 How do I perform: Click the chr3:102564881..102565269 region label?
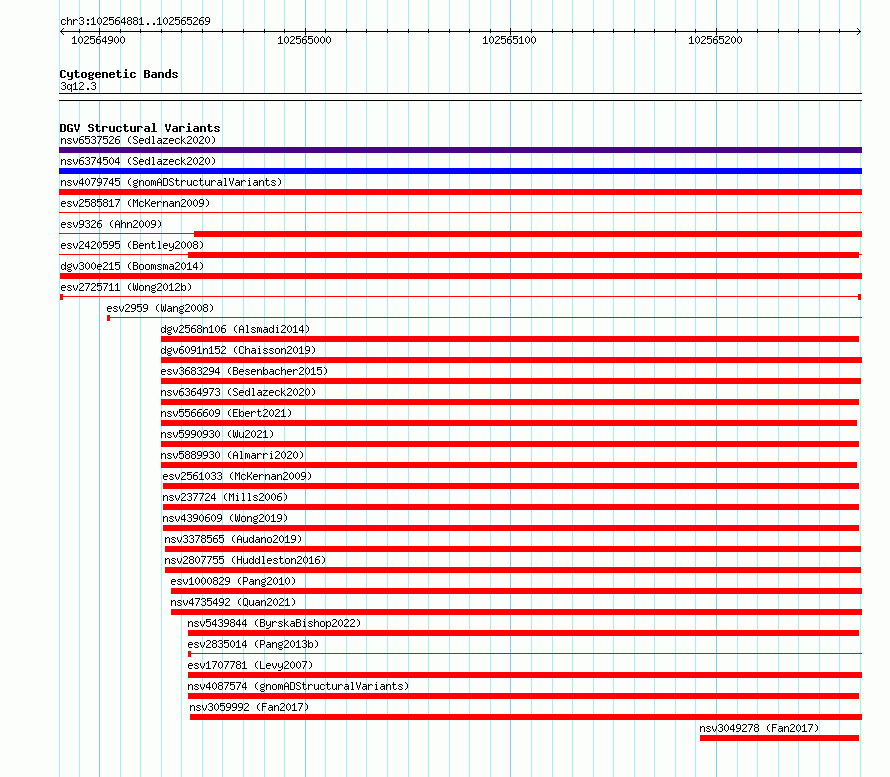click(135, 21)
